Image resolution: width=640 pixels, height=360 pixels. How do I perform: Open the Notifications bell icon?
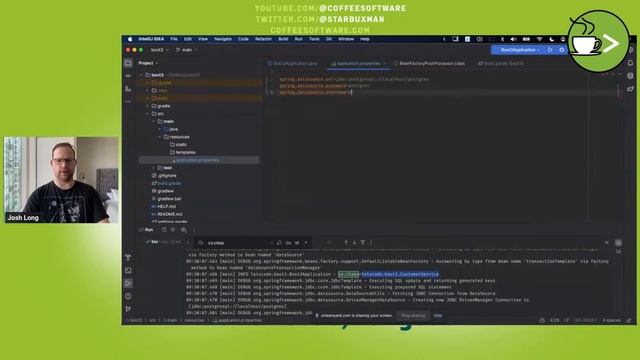pos(630,63)
